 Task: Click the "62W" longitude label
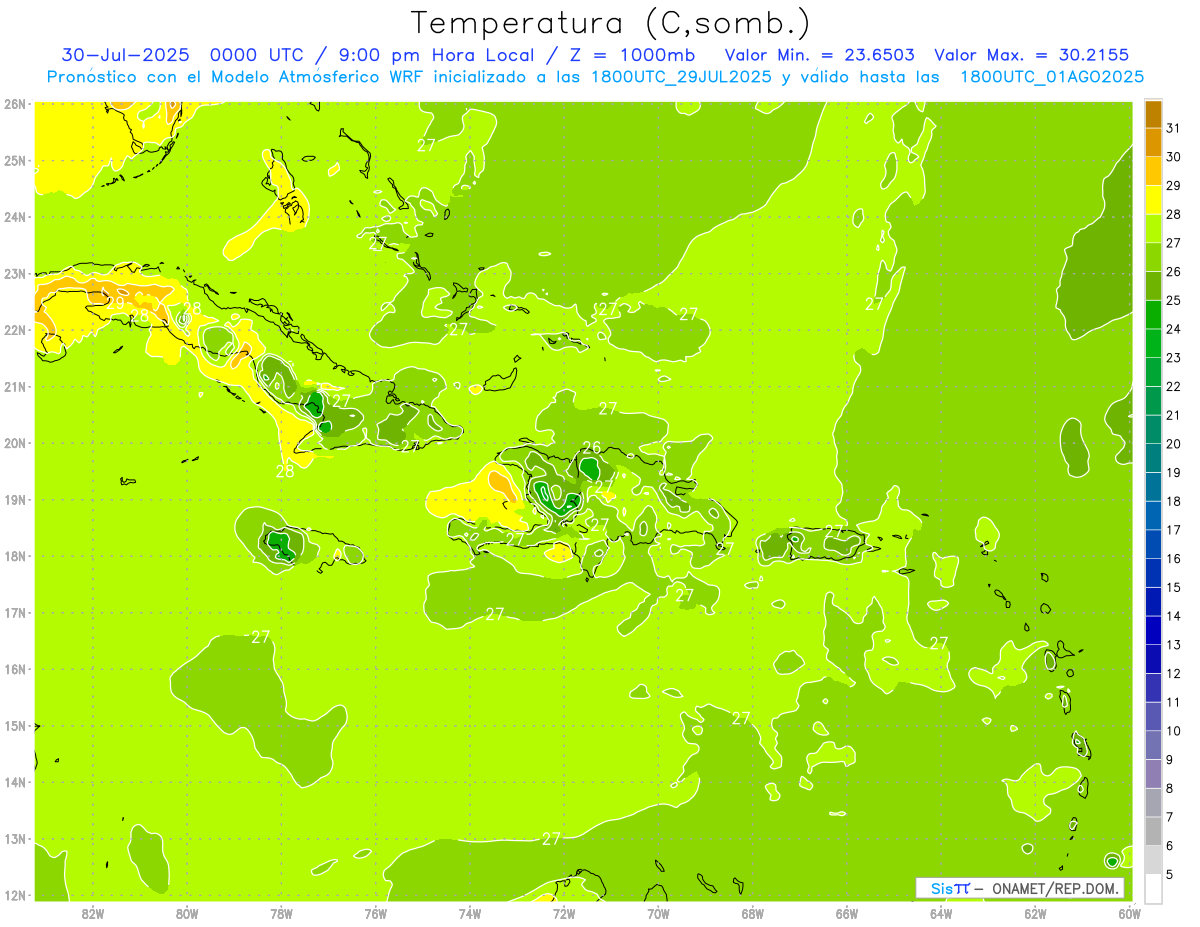click(1036, 913)
